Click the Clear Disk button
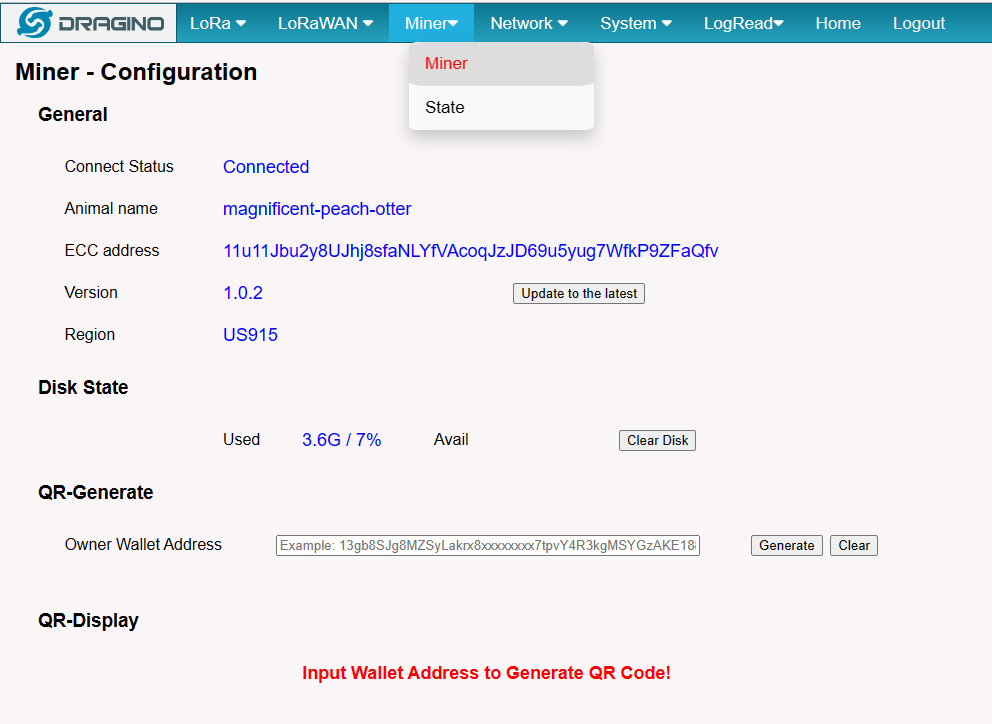 [657, 440]
